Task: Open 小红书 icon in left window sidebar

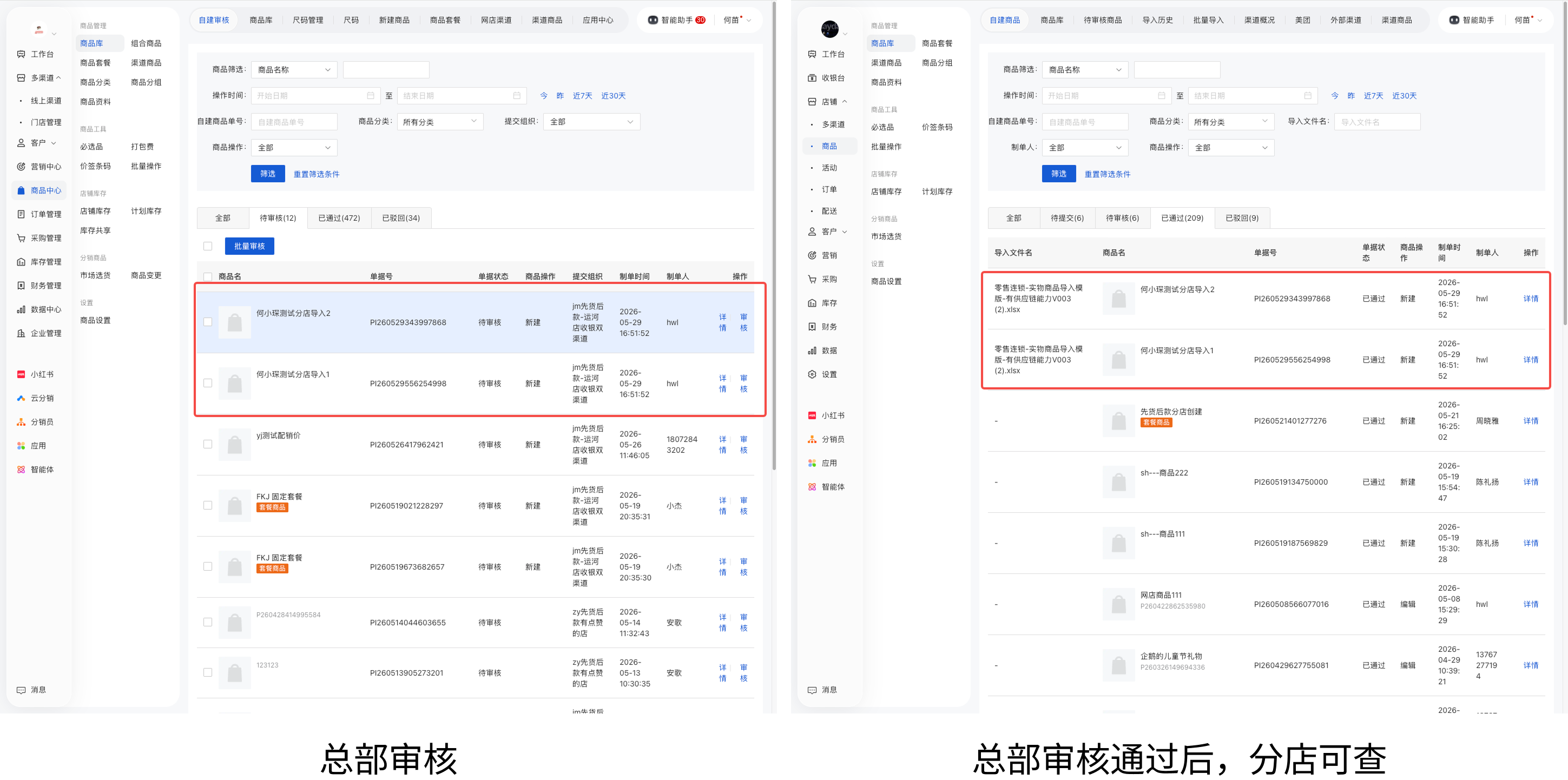Action: click(x=21, y=374)
